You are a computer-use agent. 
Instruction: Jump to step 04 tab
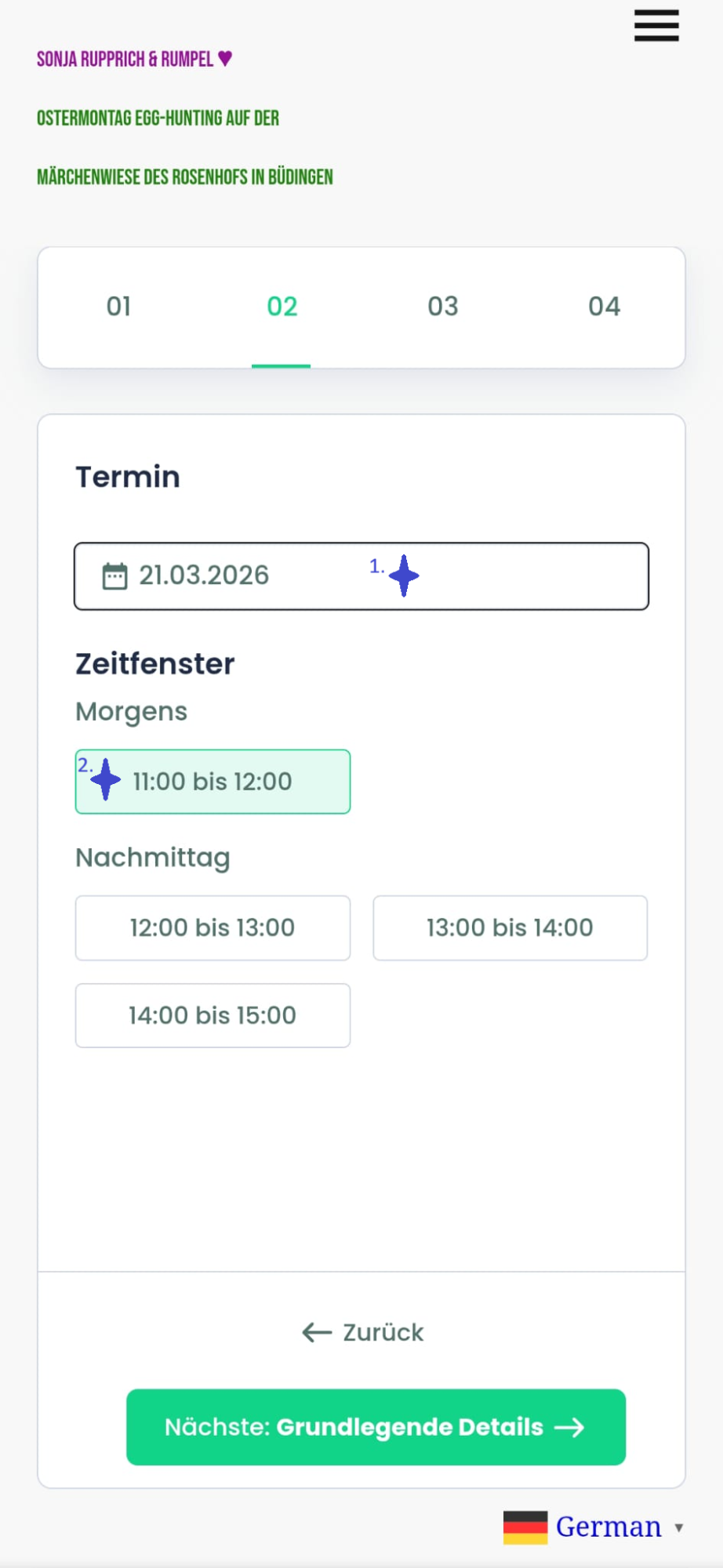coord(604,307)
